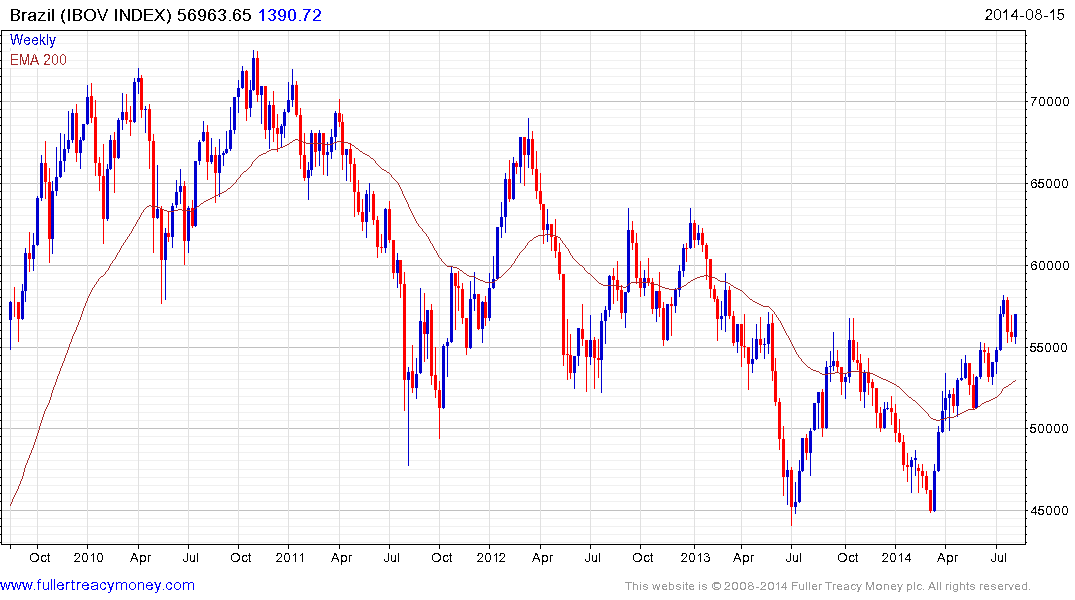
Task: Click the copyright notice text
Action: point(828,586)
